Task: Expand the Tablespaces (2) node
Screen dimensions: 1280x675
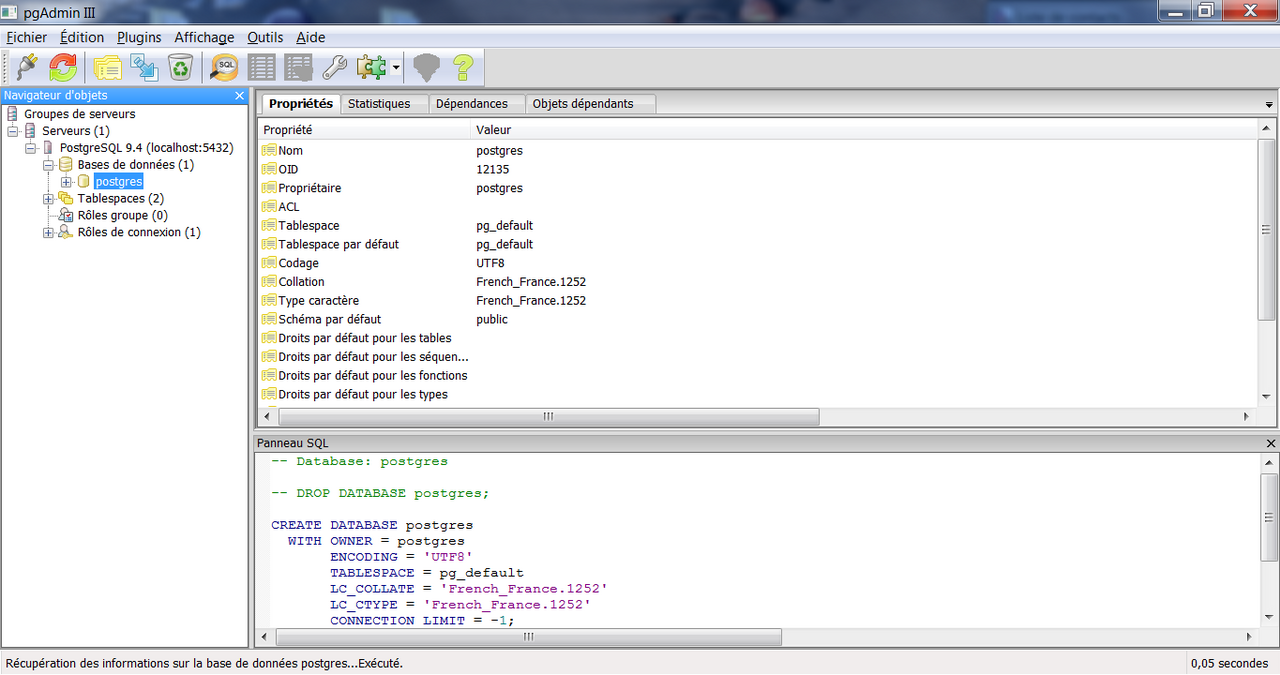Action: 49,199
